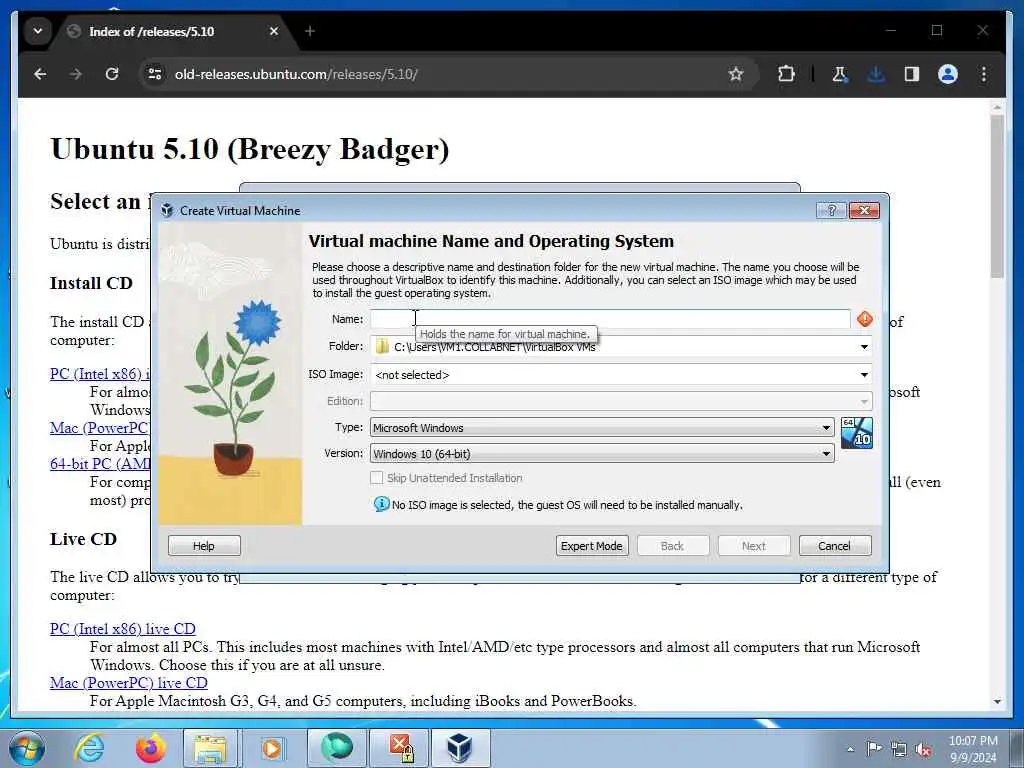The image size is (1024, 768).
Task: Click the Windows 10 64-bit OS icon
Action: point(856,433)
